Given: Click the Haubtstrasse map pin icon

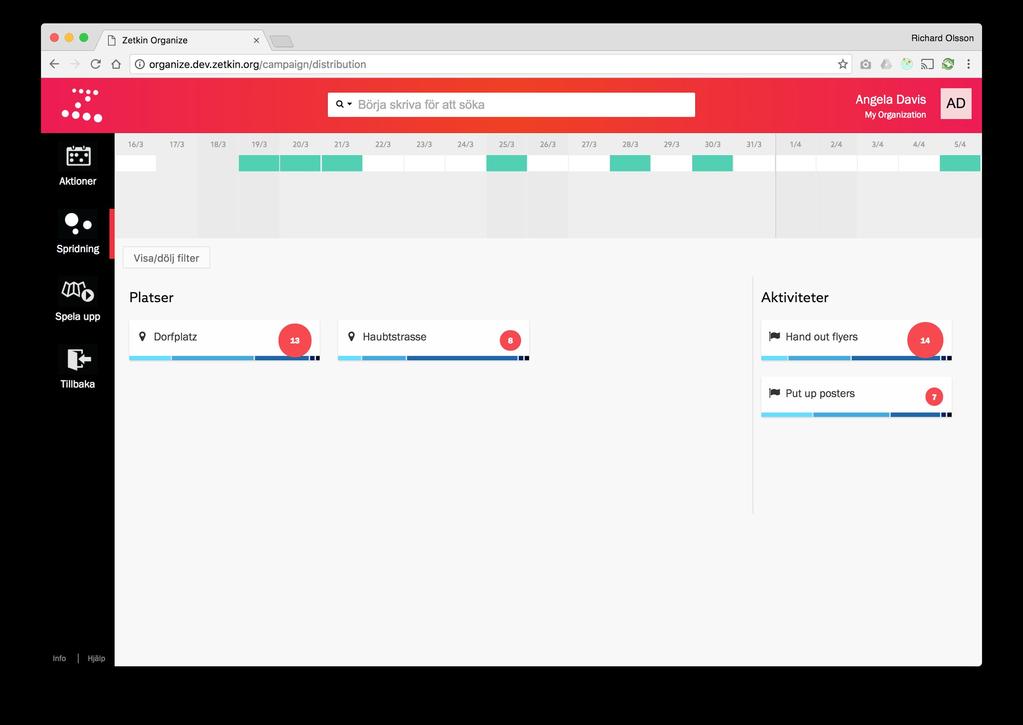Looking at the screenshot, I should click(x=351, y=337).
